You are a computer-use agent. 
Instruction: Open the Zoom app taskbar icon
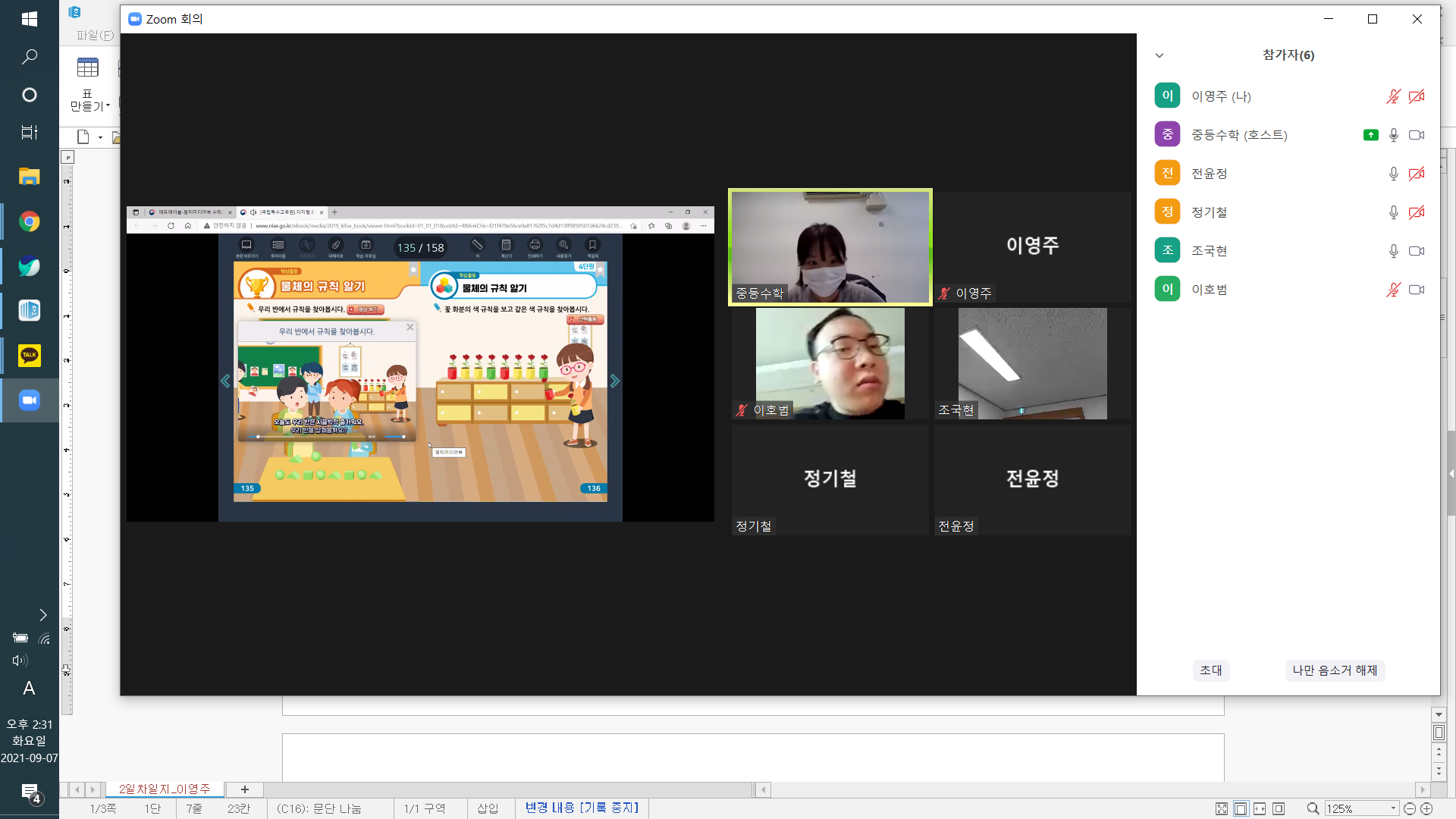(x=29, y=400)
